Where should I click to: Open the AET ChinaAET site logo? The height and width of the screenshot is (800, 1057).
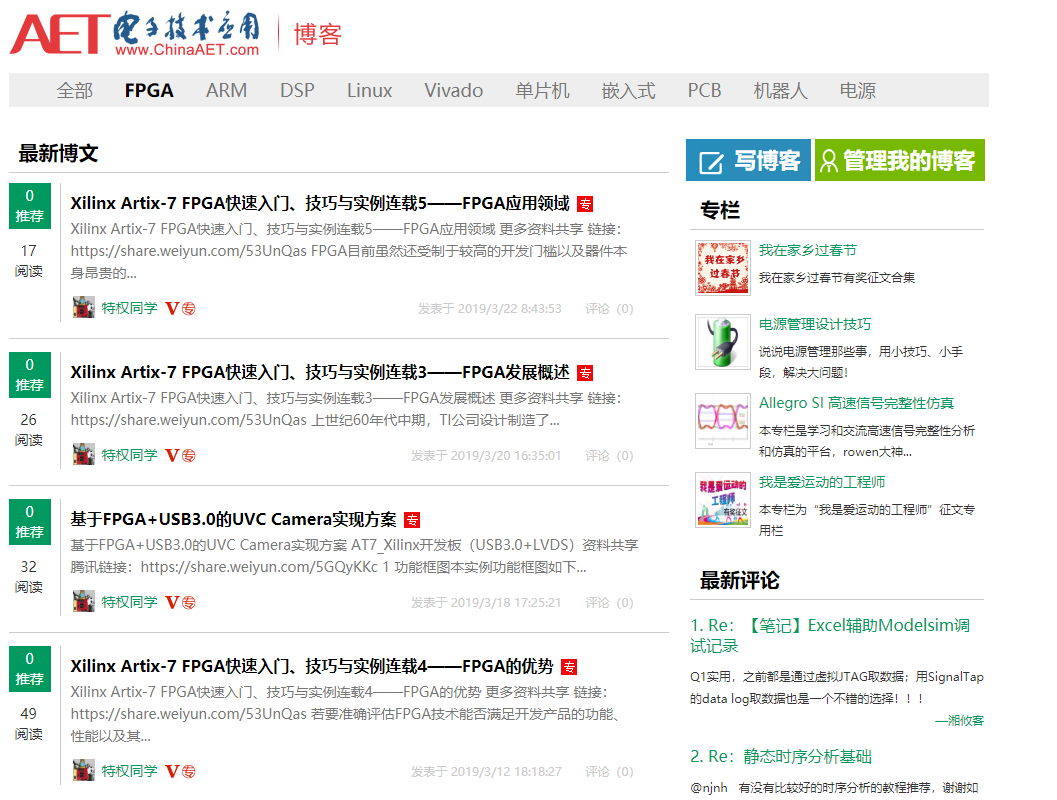pyautogui.click(x=135, y=33)
